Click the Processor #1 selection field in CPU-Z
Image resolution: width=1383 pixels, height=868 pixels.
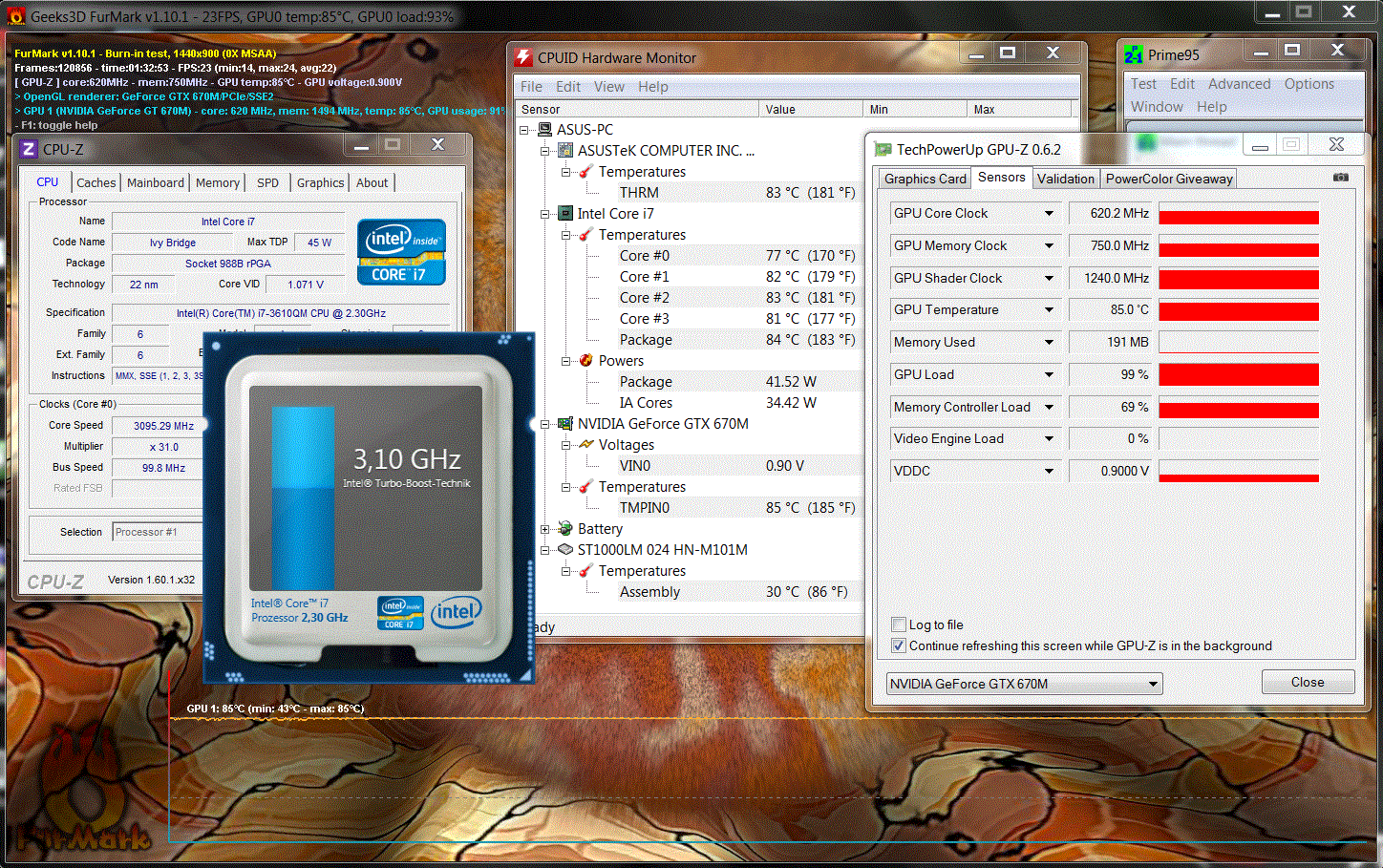(x=158, y=532)
